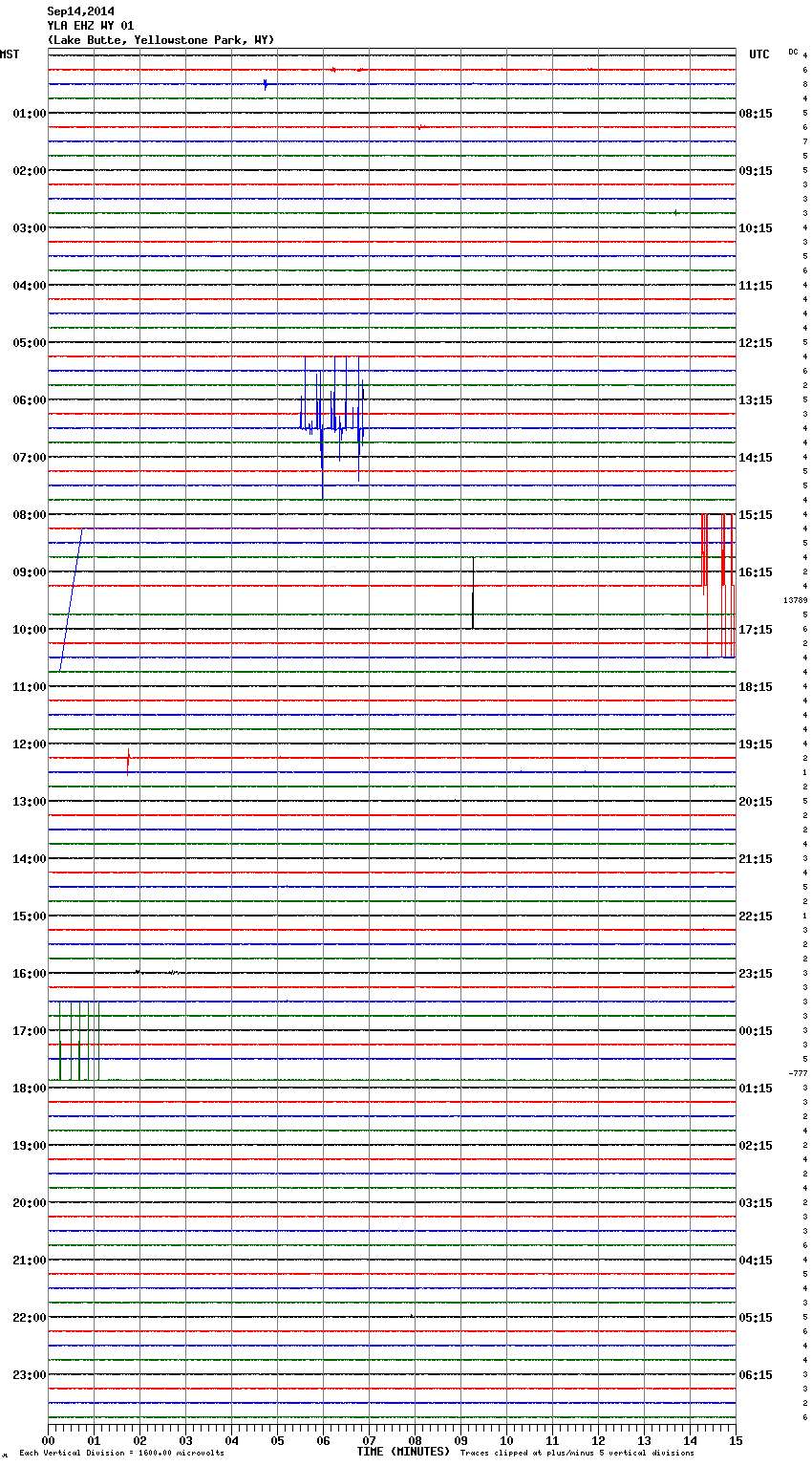The width and height of the screenshot is (812, 1466).
Task: Click the 19:15 UTC time label
Action: [x=756, y=744]
